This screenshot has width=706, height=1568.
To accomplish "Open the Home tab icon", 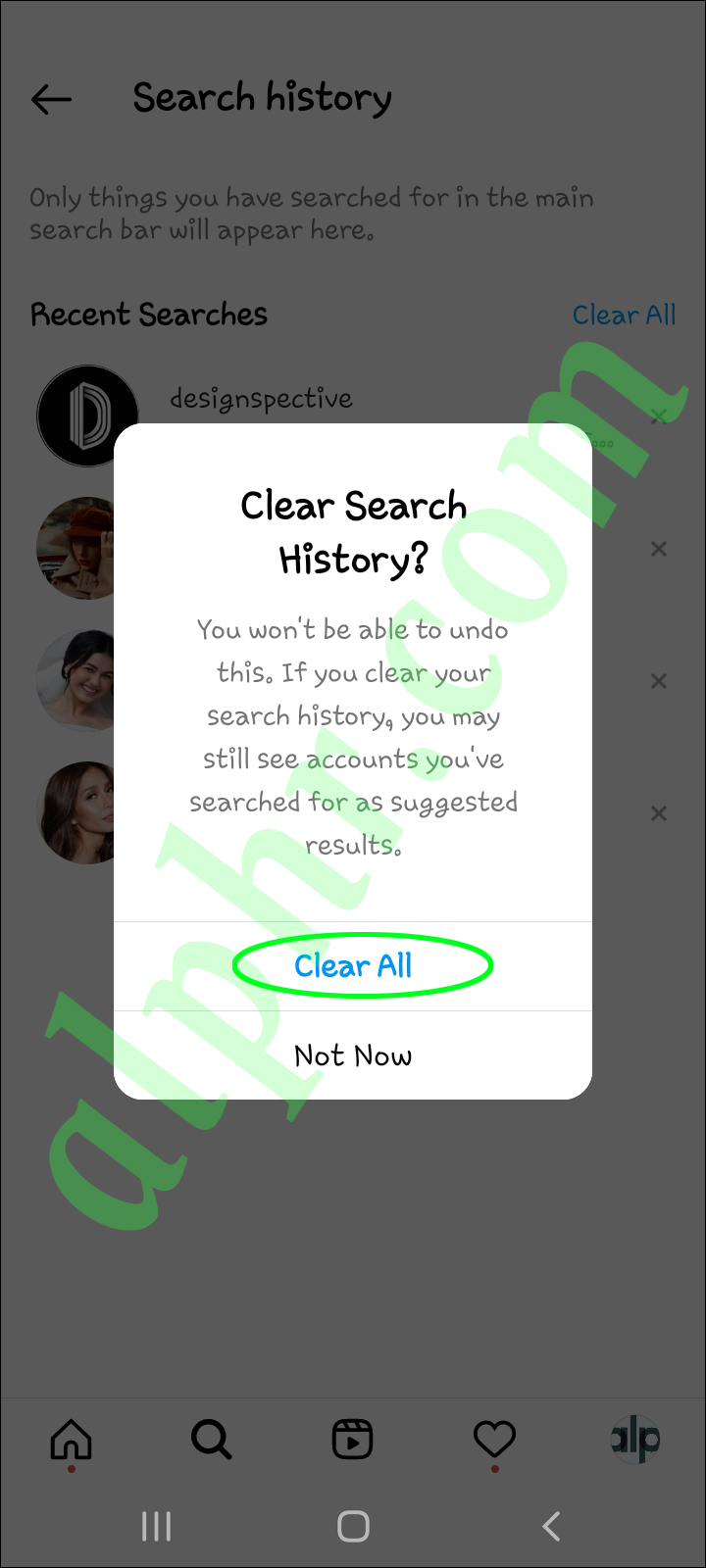I will [x=71, y=1440].
